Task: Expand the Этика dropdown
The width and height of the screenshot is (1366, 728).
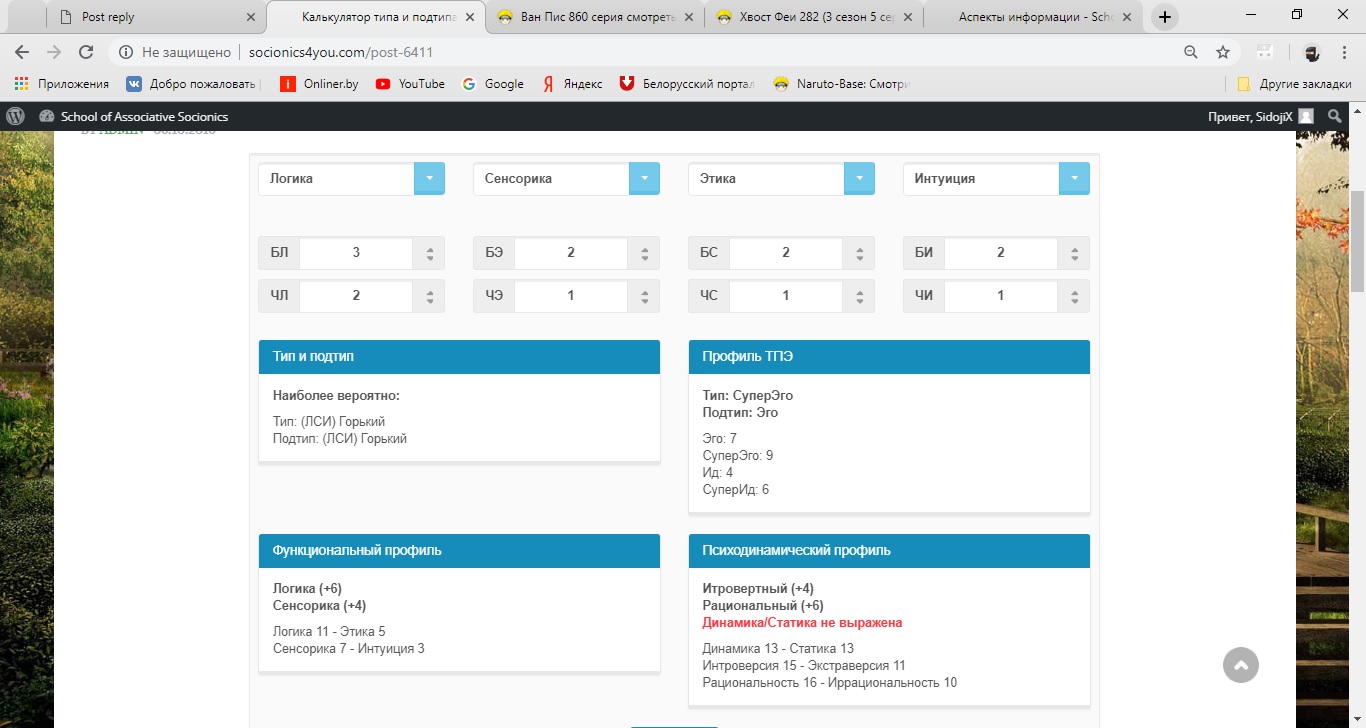Action: (859, 178)
